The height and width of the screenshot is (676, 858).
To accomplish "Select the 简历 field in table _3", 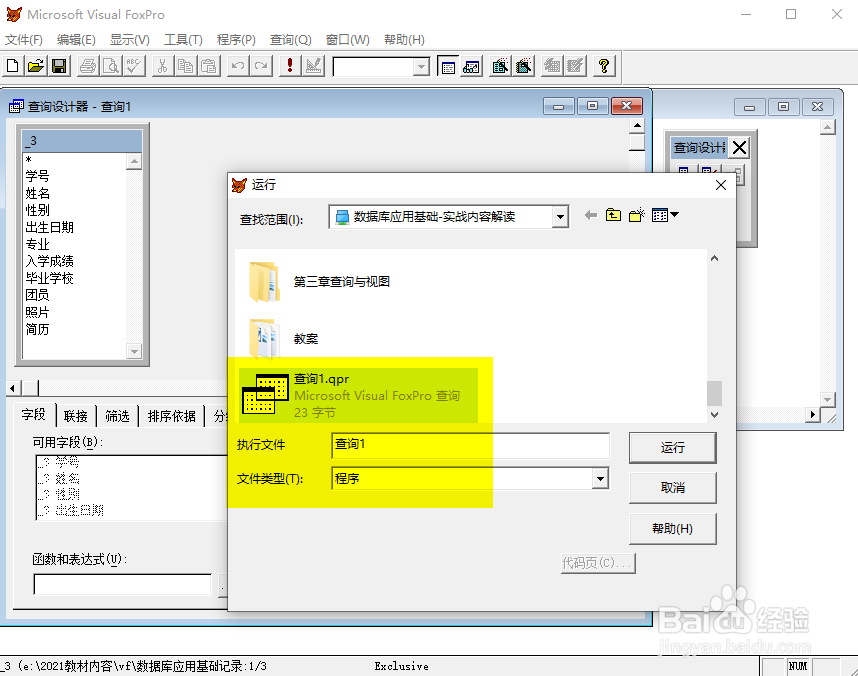I will click(x=37, y=329).
